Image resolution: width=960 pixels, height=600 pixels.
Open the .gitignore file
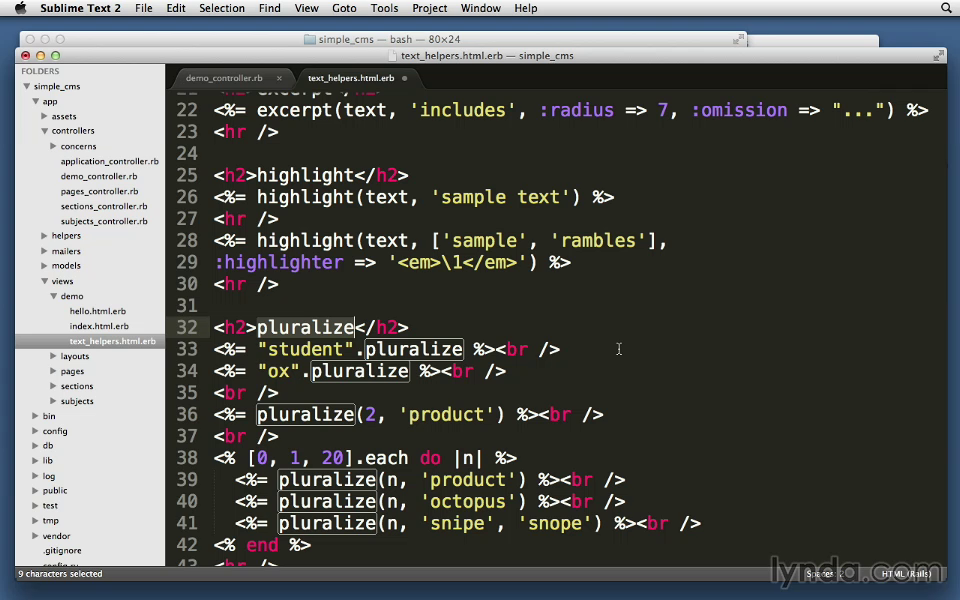click(x=62, y=550)
